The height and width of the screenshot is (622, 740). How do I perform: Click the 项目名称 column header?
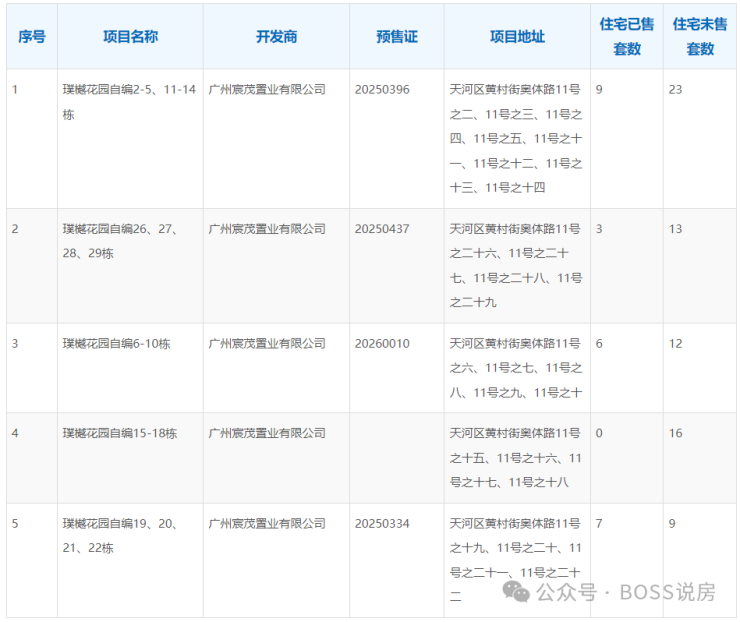point(130,36)
